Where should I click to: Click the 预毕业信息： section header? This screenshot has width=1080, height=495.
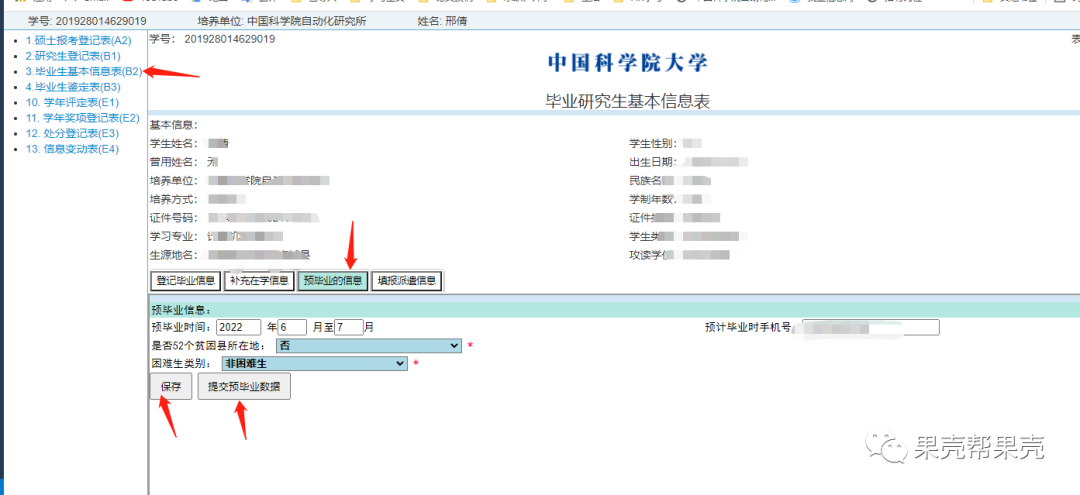pyautogui.click(x=181, y=310)
